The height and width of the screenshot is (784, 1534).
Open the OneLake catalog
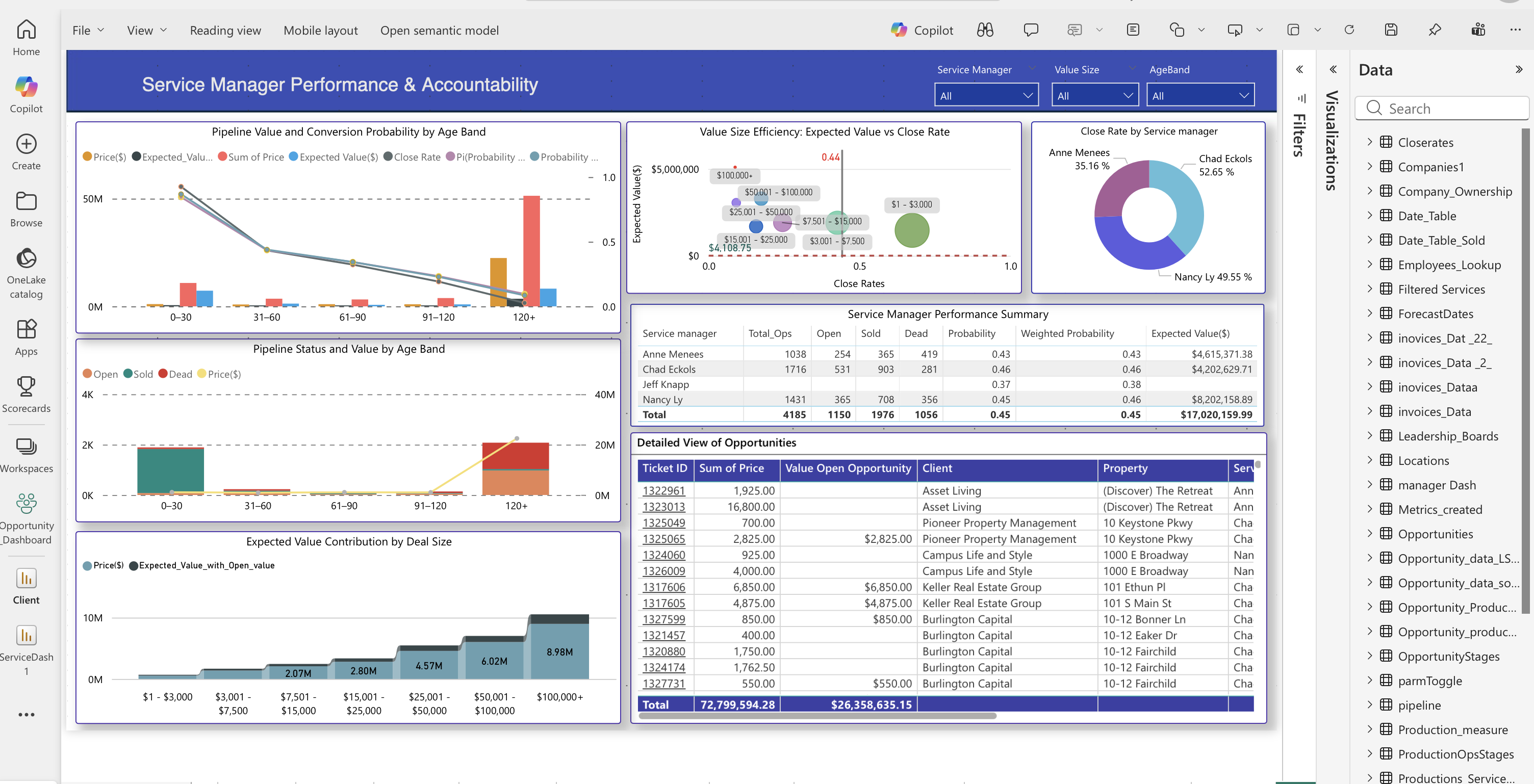(x=26, y=271)
